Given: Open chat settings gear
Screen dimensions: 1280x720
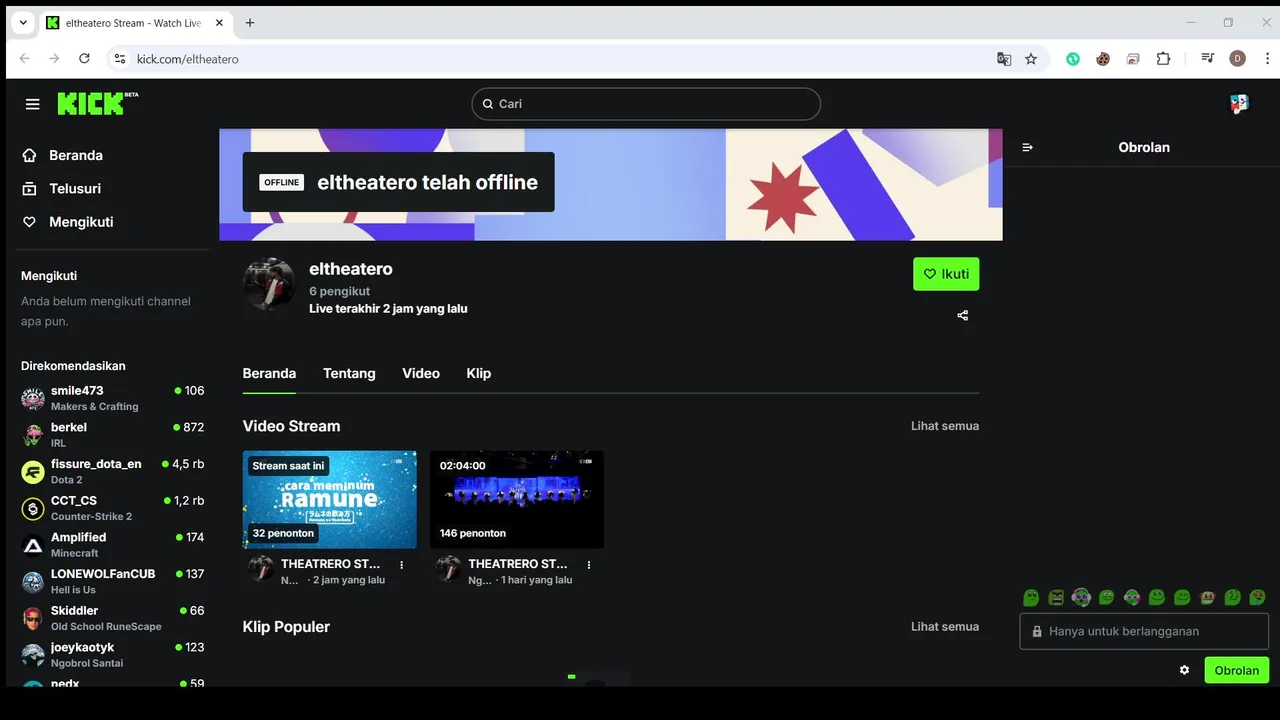Looking at the screenshot, I should click(1184, 670).
